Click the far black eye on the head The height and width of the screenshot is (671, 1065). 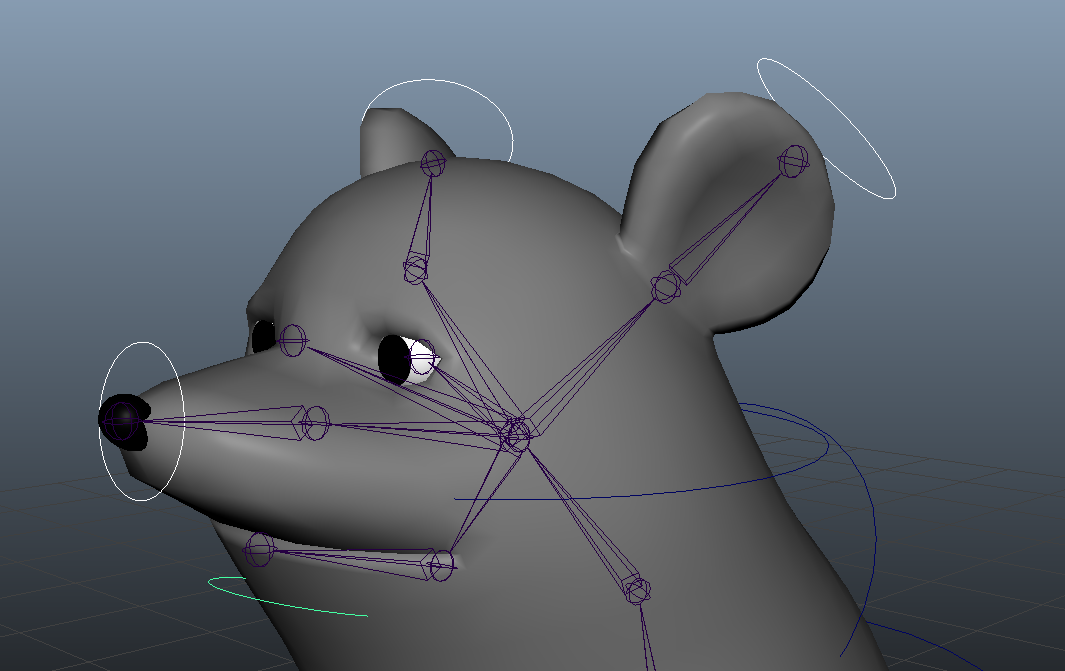pyautogui.click(x=262, y=336)
